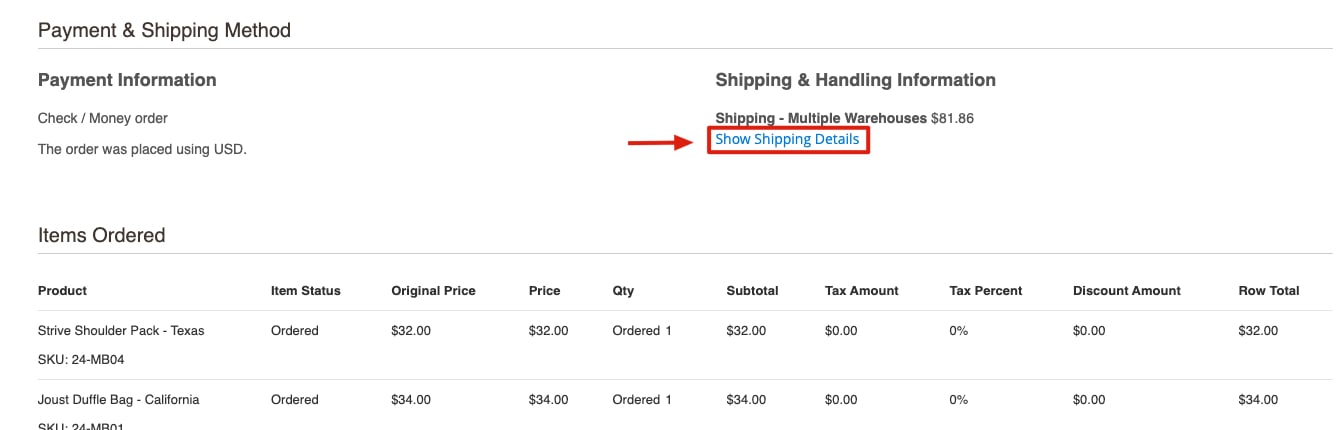This screenshot has width=1343, height=430.
Task: Click the Shipping - Multiple Warehouses label
Action: tap(821, 118)
